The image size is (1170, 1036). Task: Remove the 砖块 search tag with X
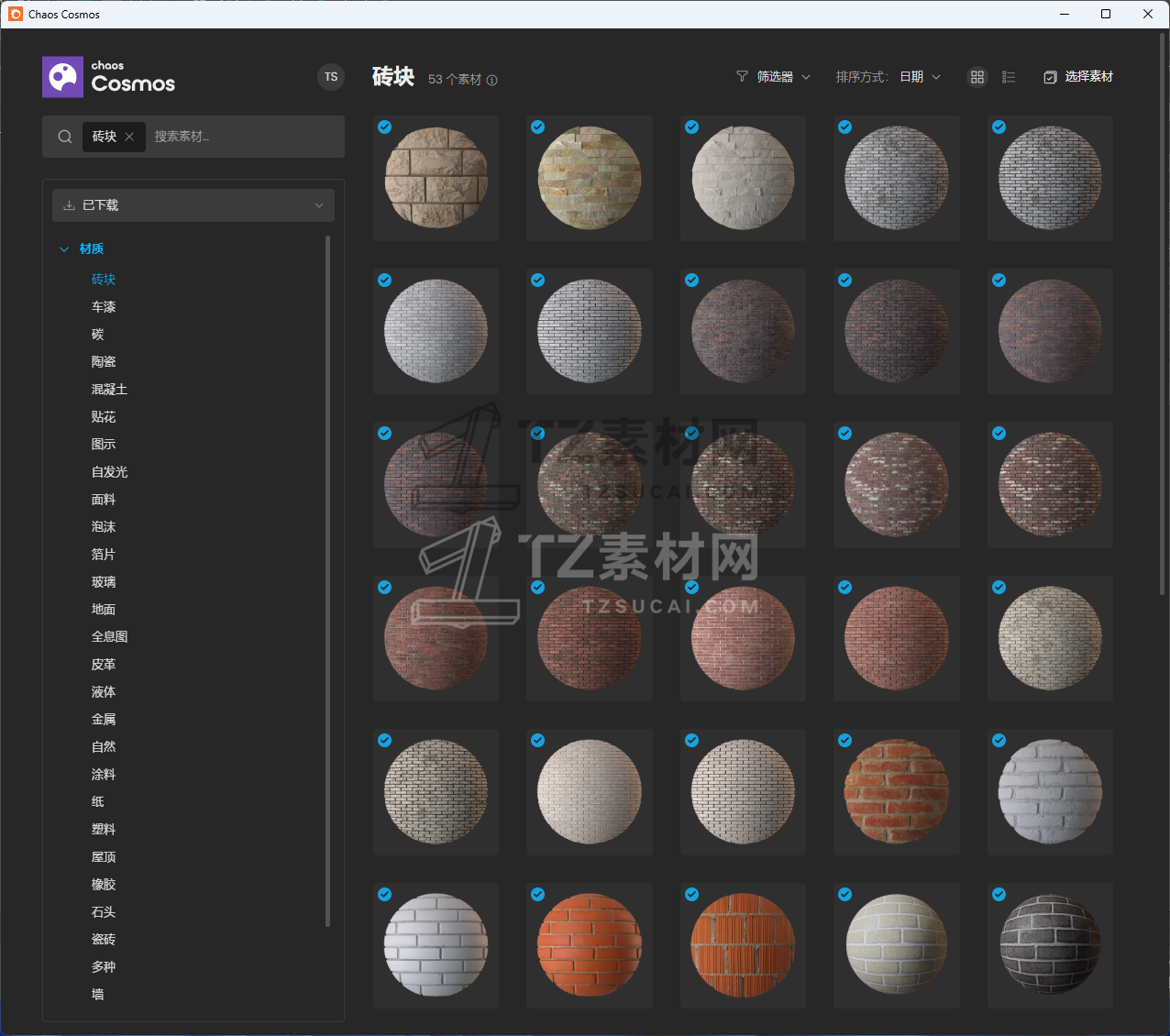(x=129, y=137)
